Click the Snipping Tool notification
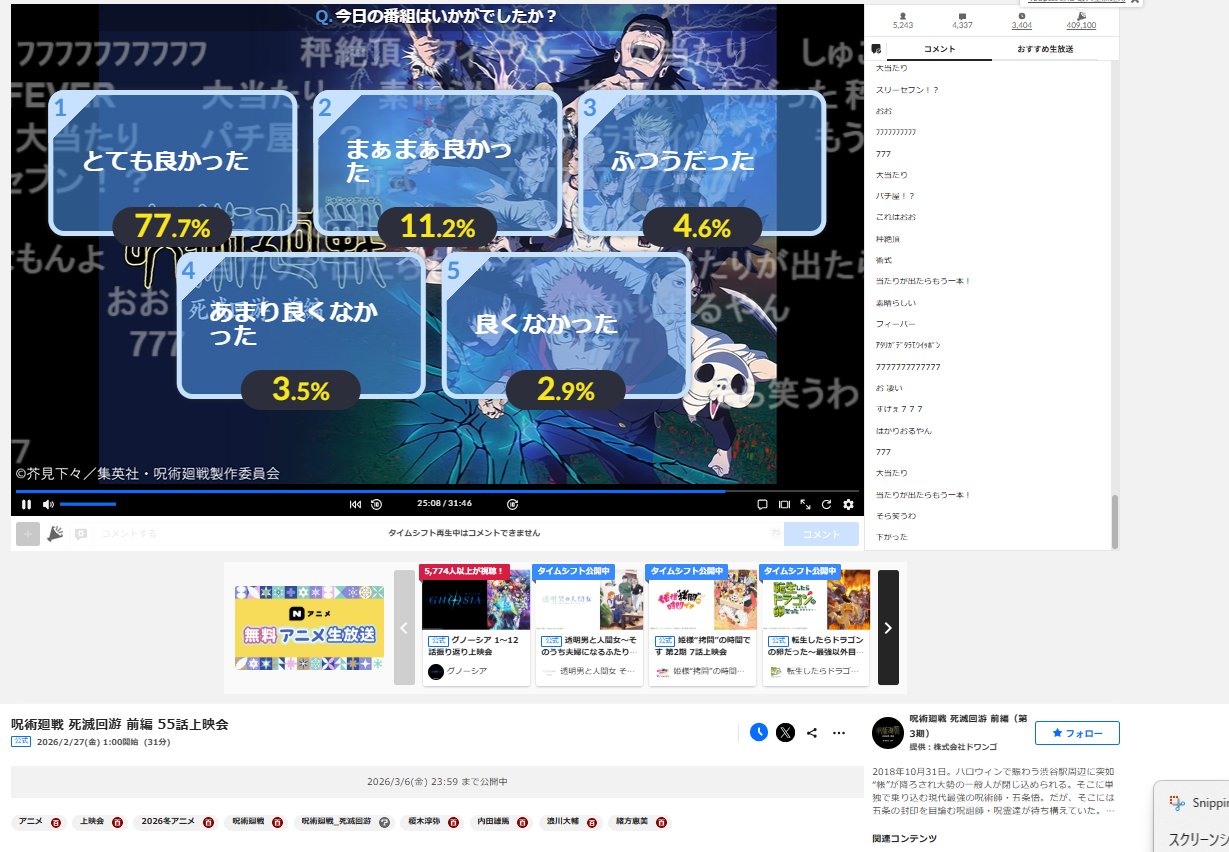 click(x=1191, y=816)
